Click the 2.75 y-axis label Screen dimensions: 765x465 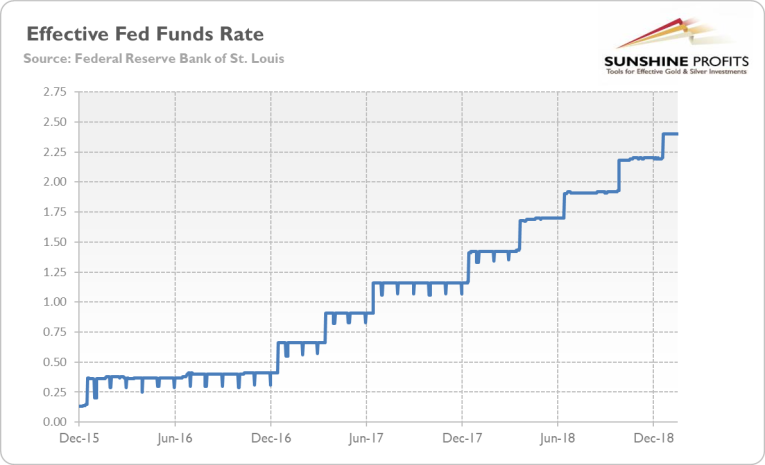pyautogui.click(x=54, y=92)
